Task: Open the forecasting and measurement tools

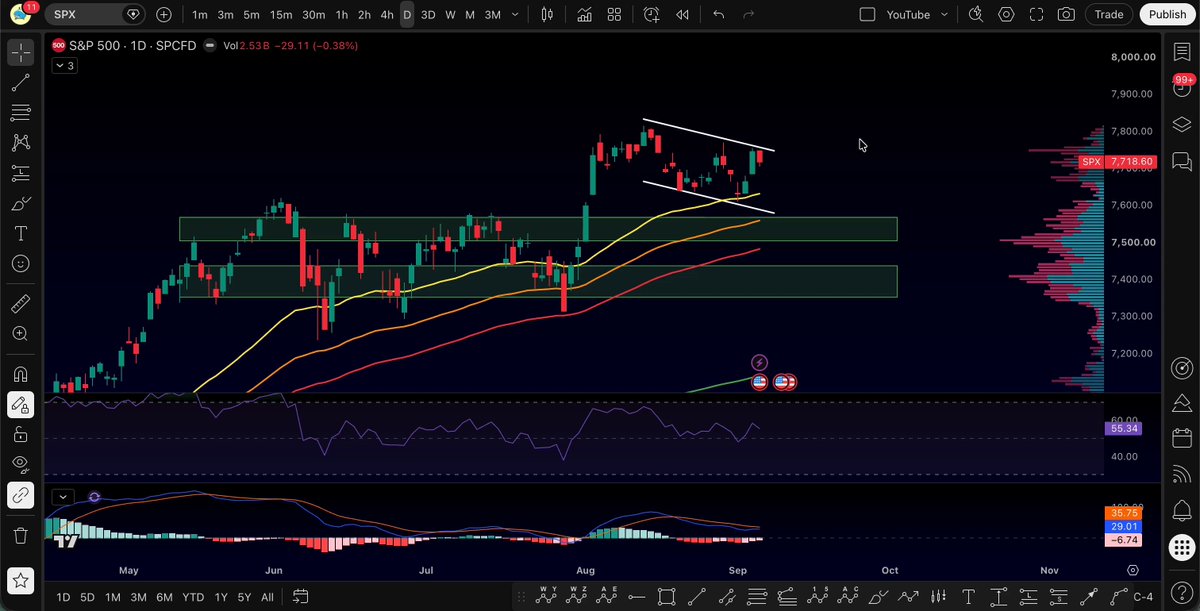Action: coord(21,173)
